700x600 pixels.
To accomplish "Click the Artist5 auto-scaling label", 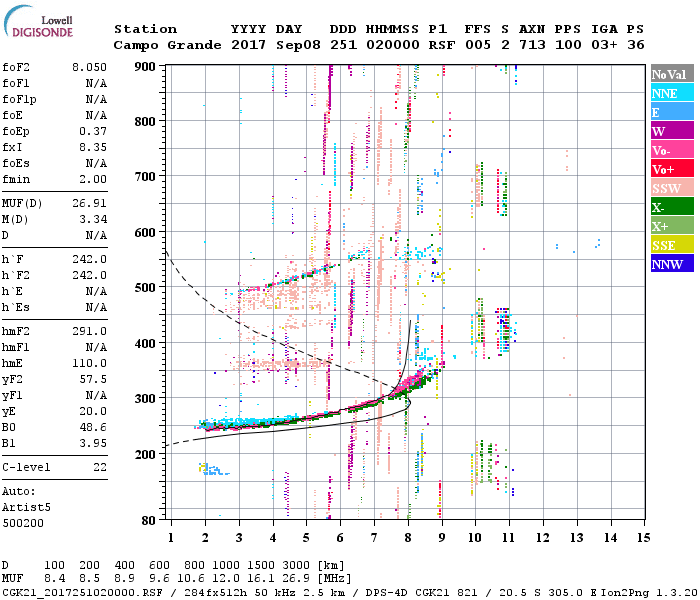I will point(24,507).
